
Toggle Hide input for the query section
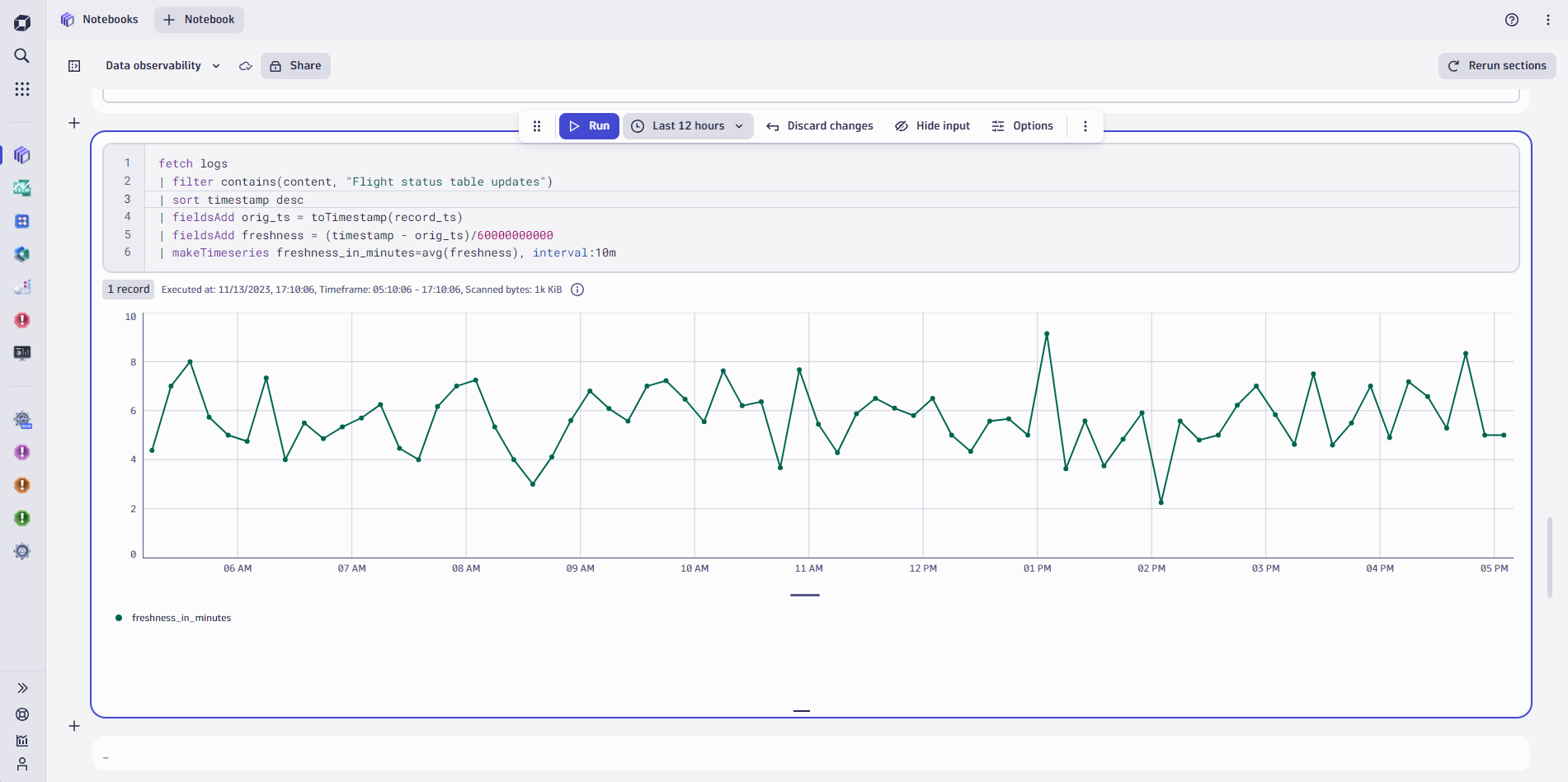932,125
